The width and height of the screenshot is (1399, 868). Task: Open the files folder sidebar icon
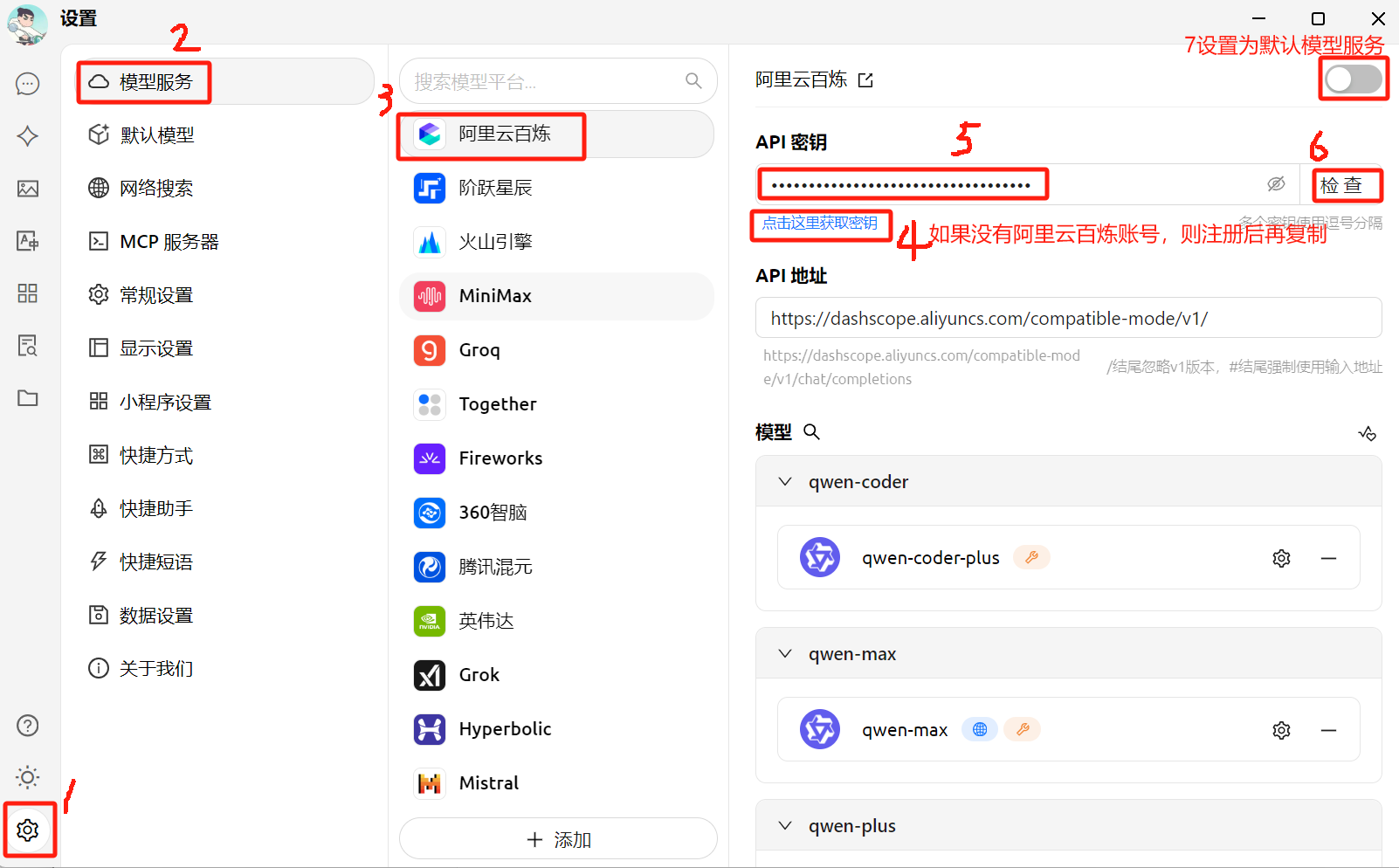28,398
